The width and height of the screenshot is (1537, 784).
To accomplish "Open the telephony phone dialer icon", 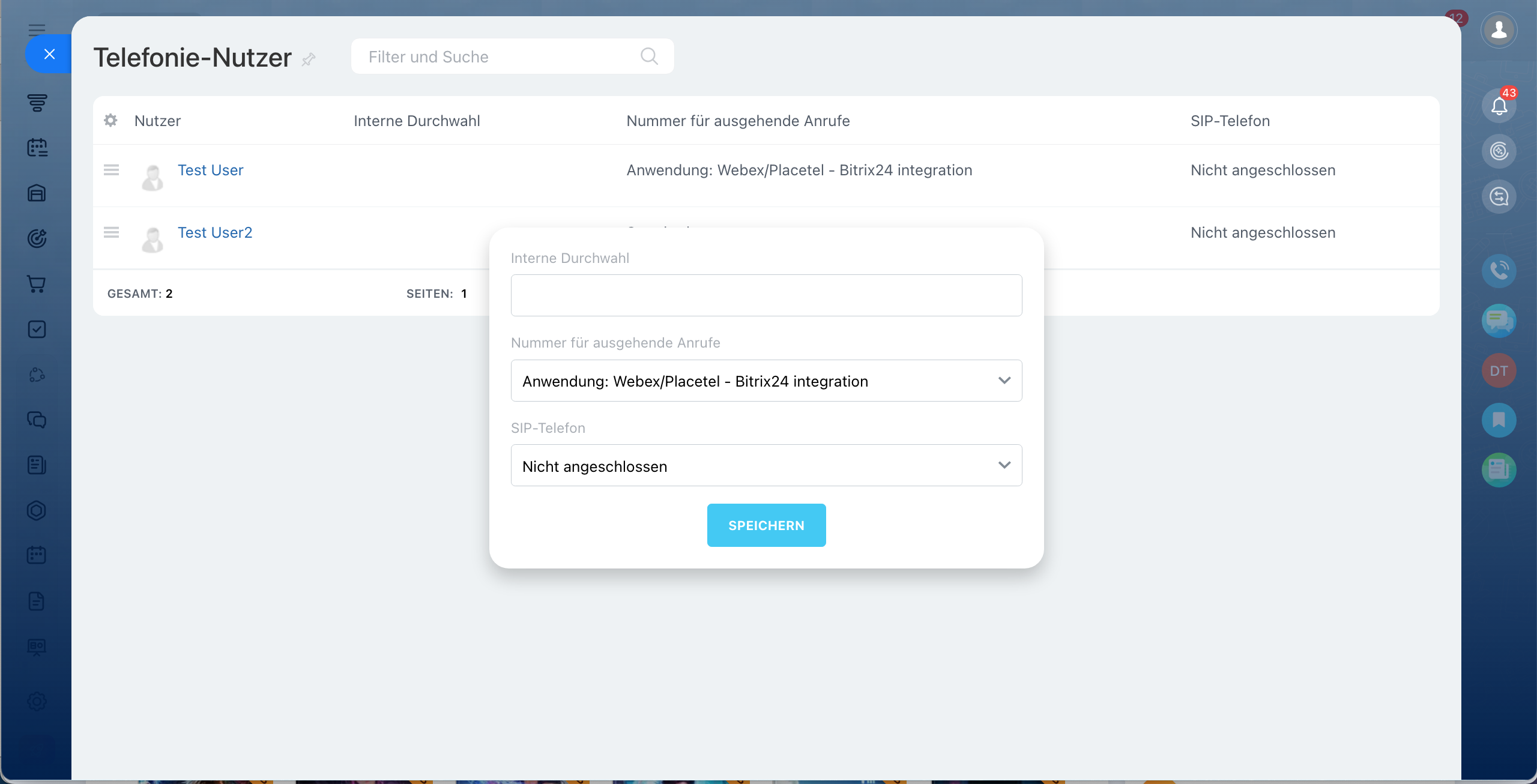I will pyautogui.click(x=1499, y=271).
